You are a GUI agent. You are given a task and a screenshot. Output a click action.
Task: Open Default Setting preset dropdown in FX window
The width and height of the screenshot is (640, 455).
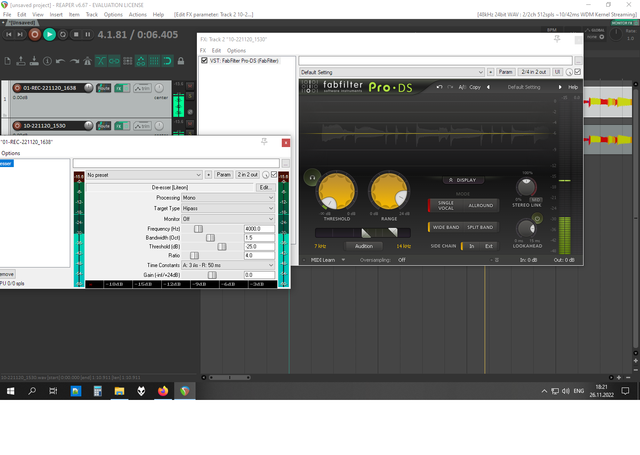click(x=391, y=72)
